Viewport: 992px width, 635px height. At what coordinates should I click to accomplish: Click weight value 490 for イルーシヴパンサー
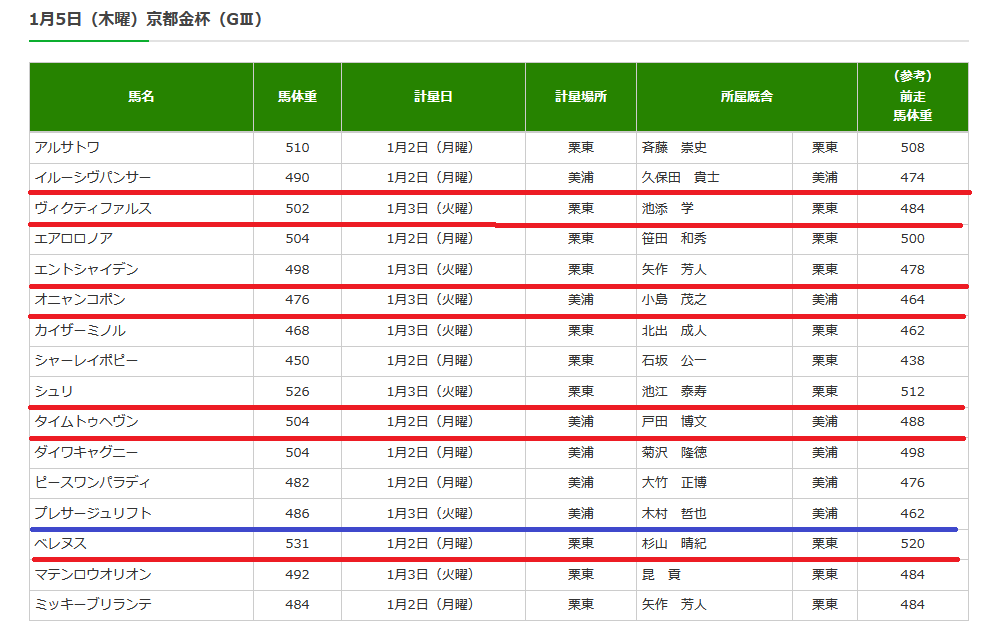[x=297, y=178]
